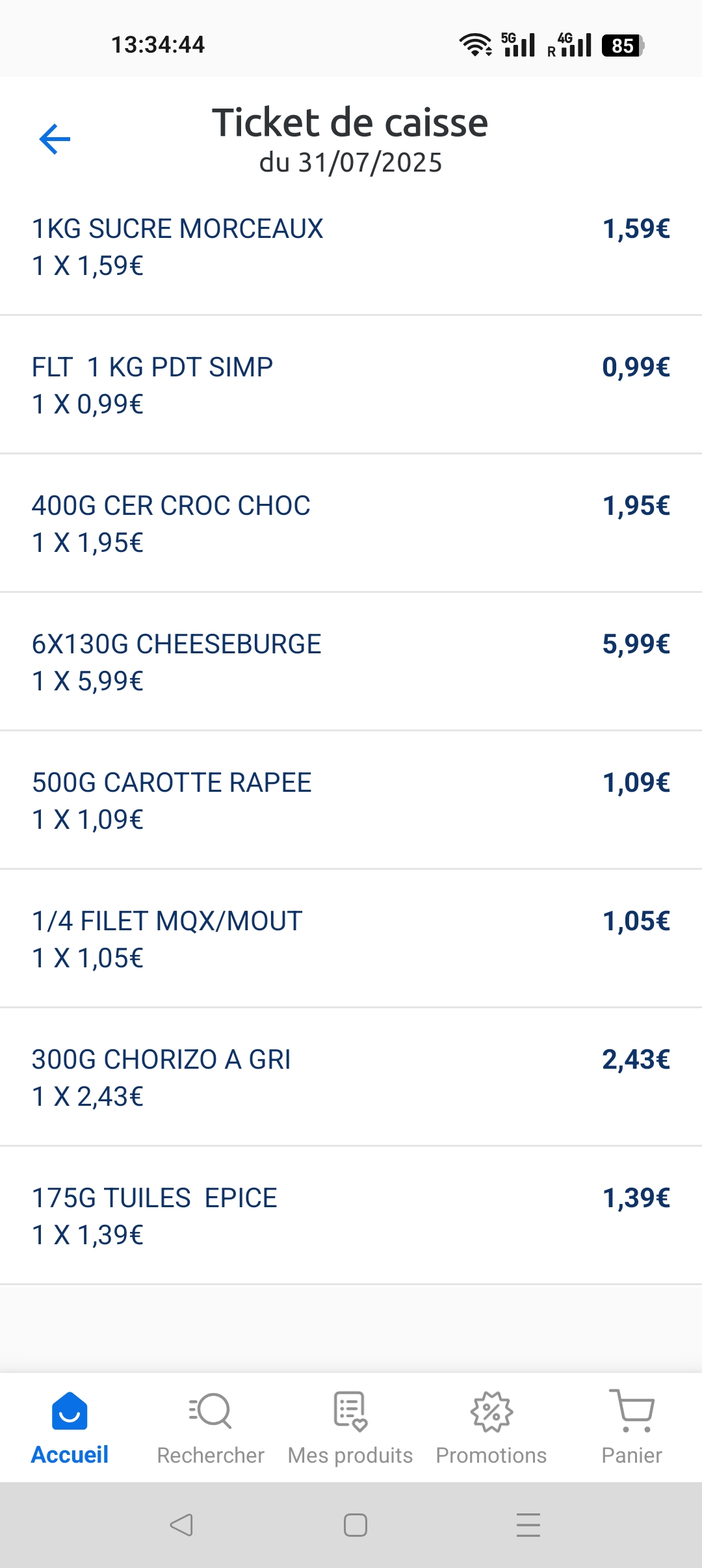Tap the blue back arrow
The image size is (702, 1568).
[55, 139]
